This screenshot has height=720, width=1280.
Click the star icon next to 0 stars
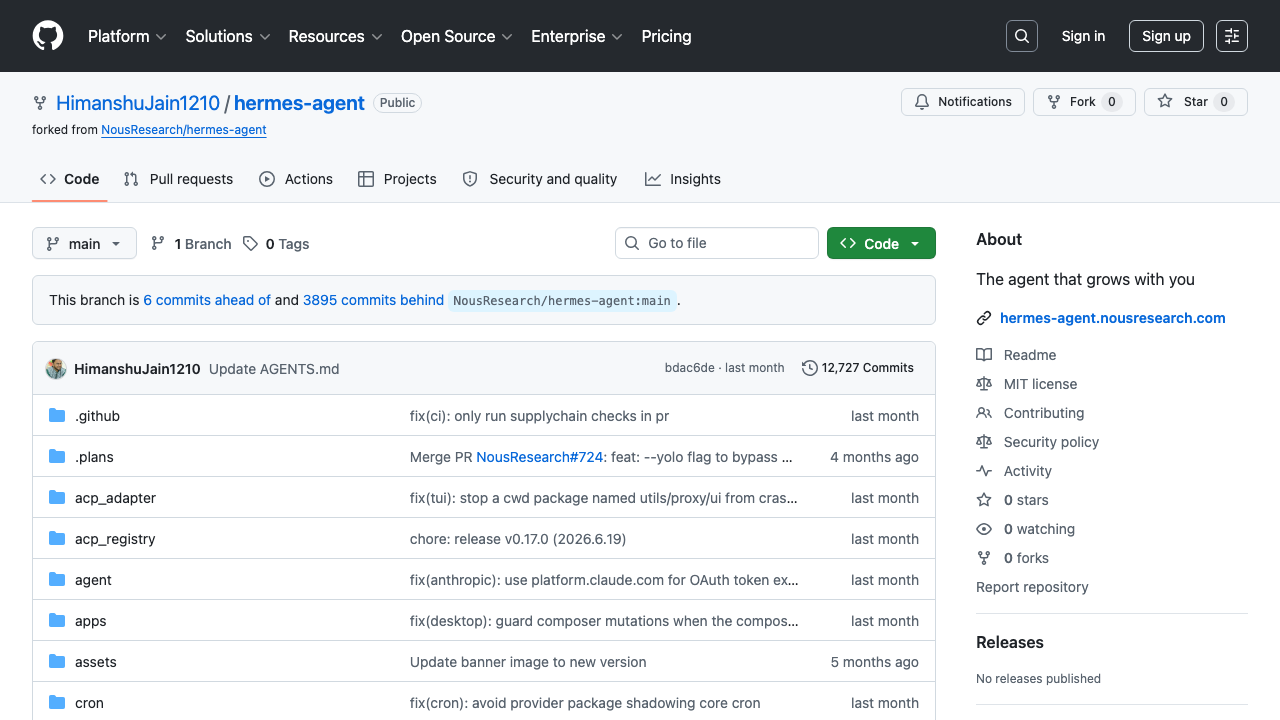point(984,500)
